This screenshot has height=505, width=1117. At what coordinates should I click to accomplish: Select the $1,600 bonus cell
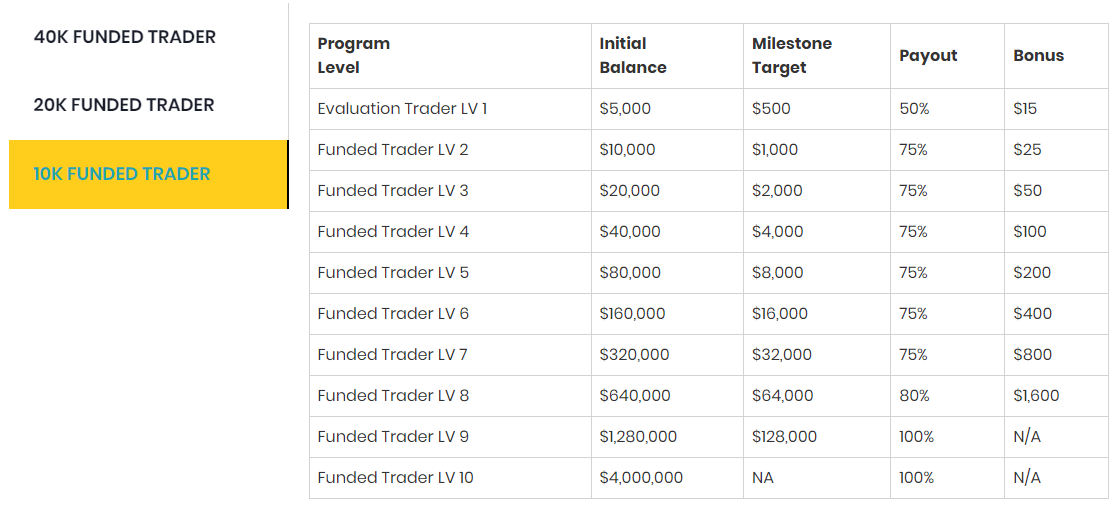1036,396
